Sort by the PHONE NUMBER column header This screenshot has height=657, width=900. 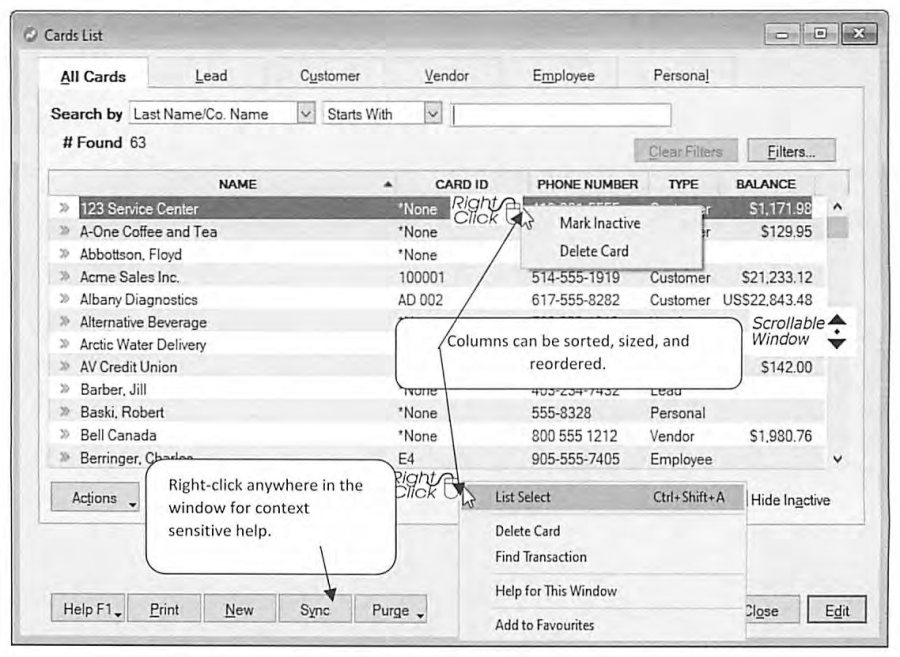click(587, 184)
